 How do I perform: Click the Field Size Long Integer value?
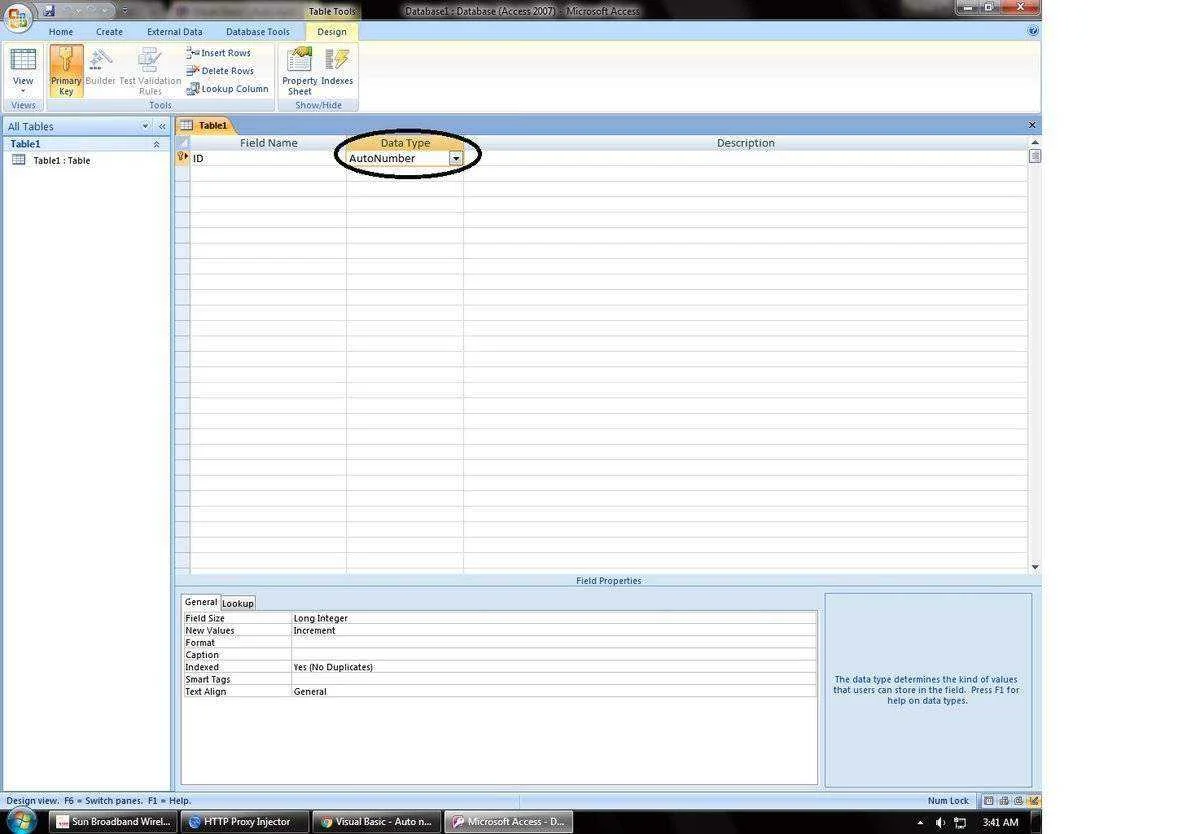coord(554,618)
